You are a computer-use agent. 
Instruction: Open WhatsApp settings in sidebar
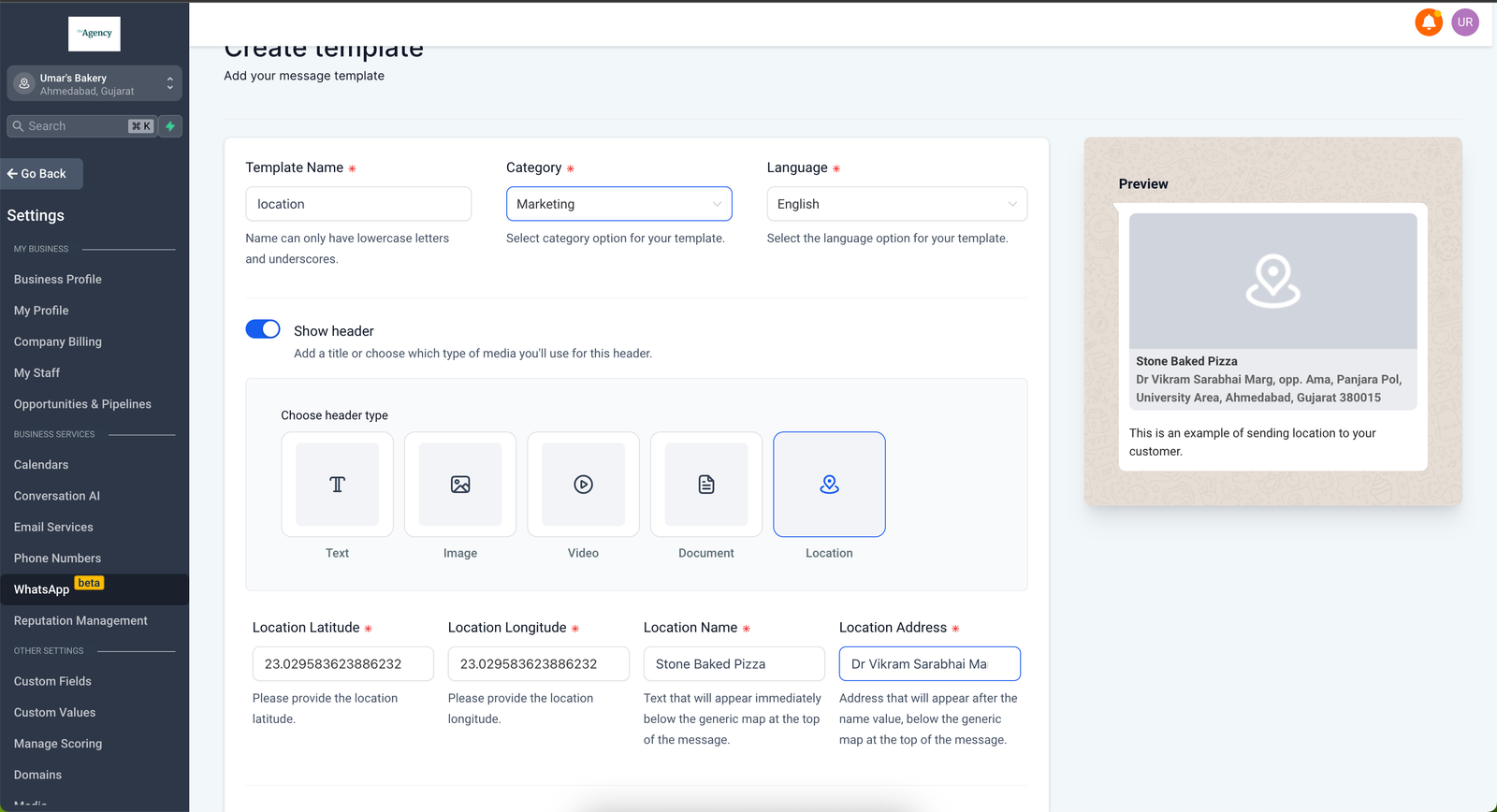tap(42, 589)
